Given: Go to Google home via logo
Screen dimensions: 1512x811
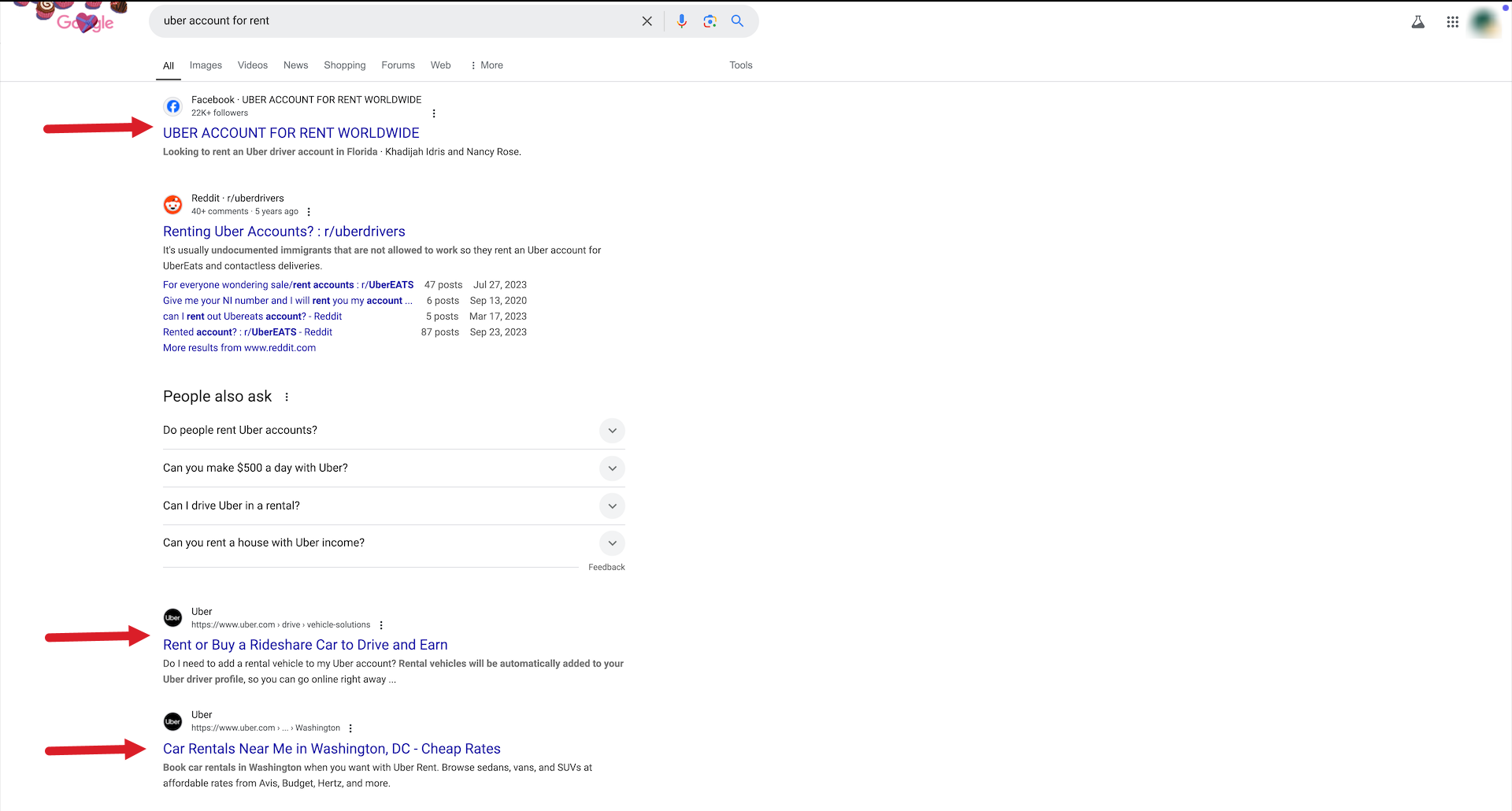Looking at the screenshot, I should (85, 22).
